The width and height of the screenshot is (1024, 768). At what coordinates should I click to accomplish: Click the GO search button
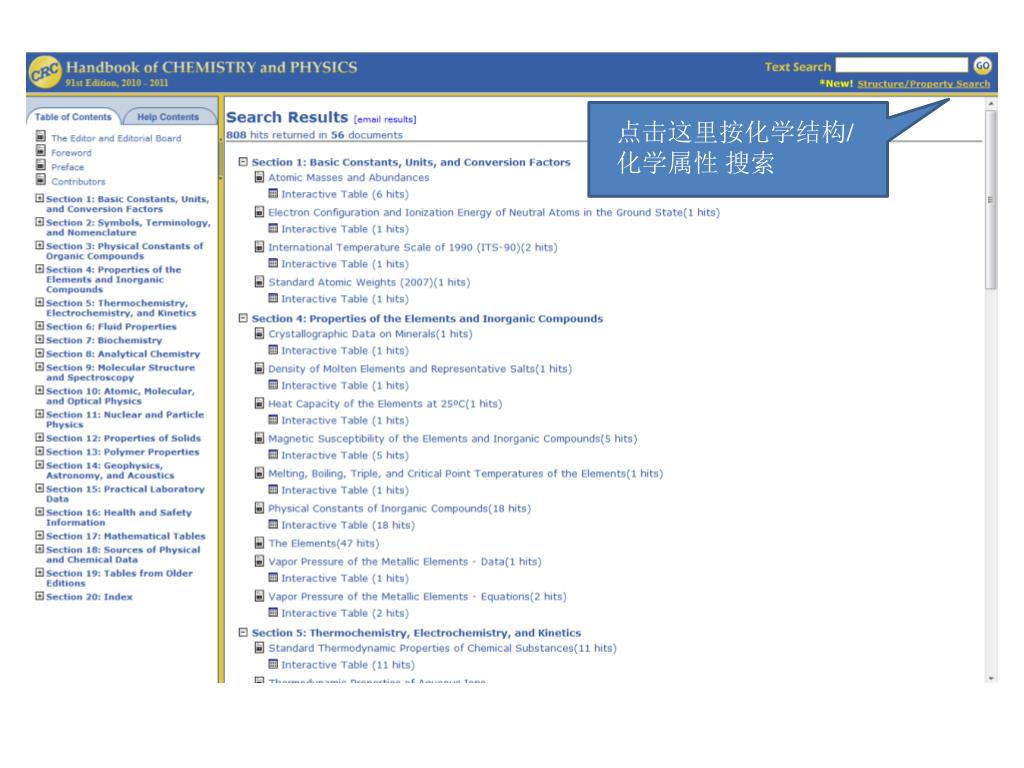point(982,65)
